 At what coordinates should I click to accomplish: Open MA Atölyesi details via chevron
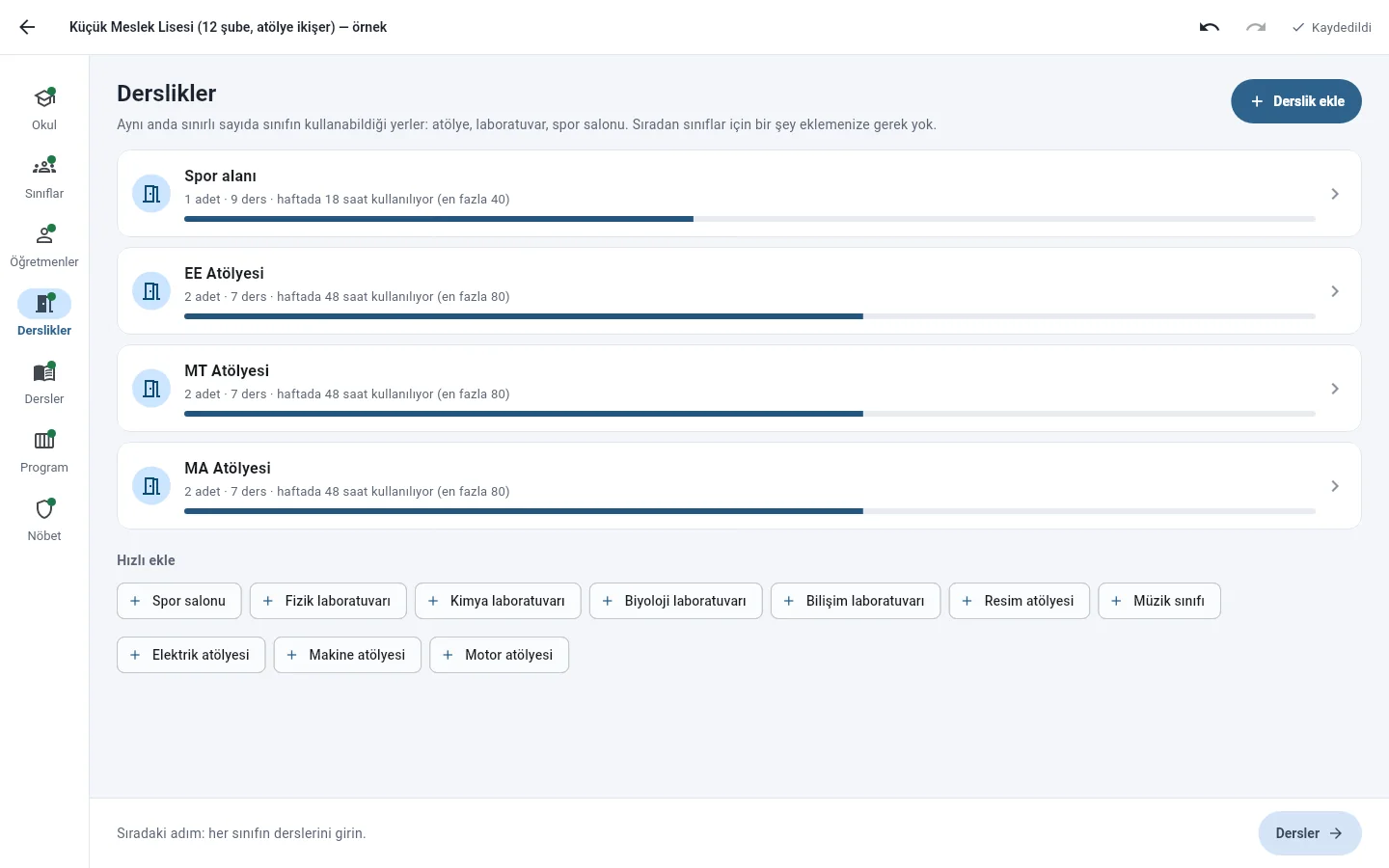click(1335, 486)
